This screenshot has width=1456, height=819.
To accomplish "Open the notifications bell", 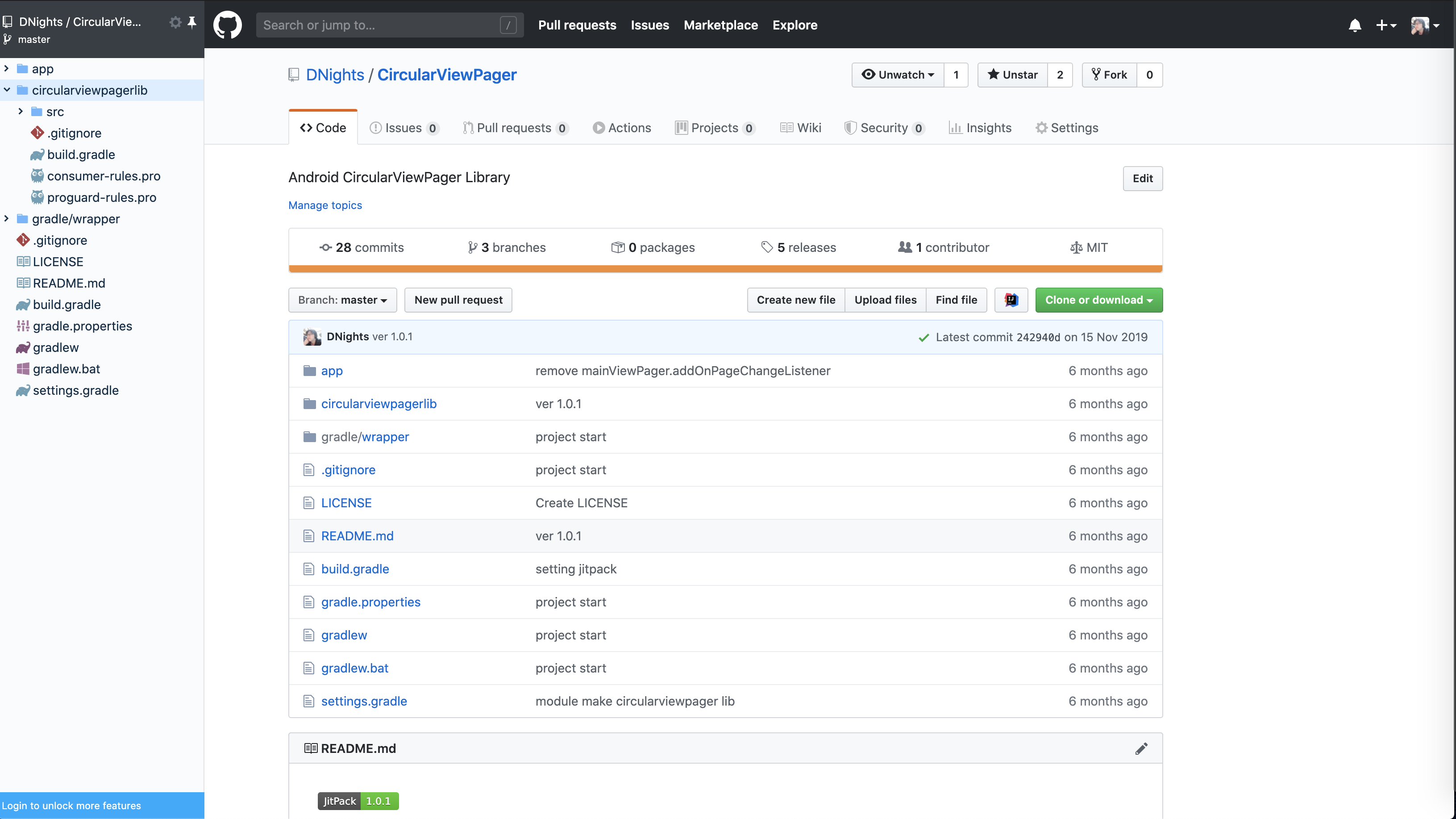I will pyautogui.click(x=1354, y=25).
